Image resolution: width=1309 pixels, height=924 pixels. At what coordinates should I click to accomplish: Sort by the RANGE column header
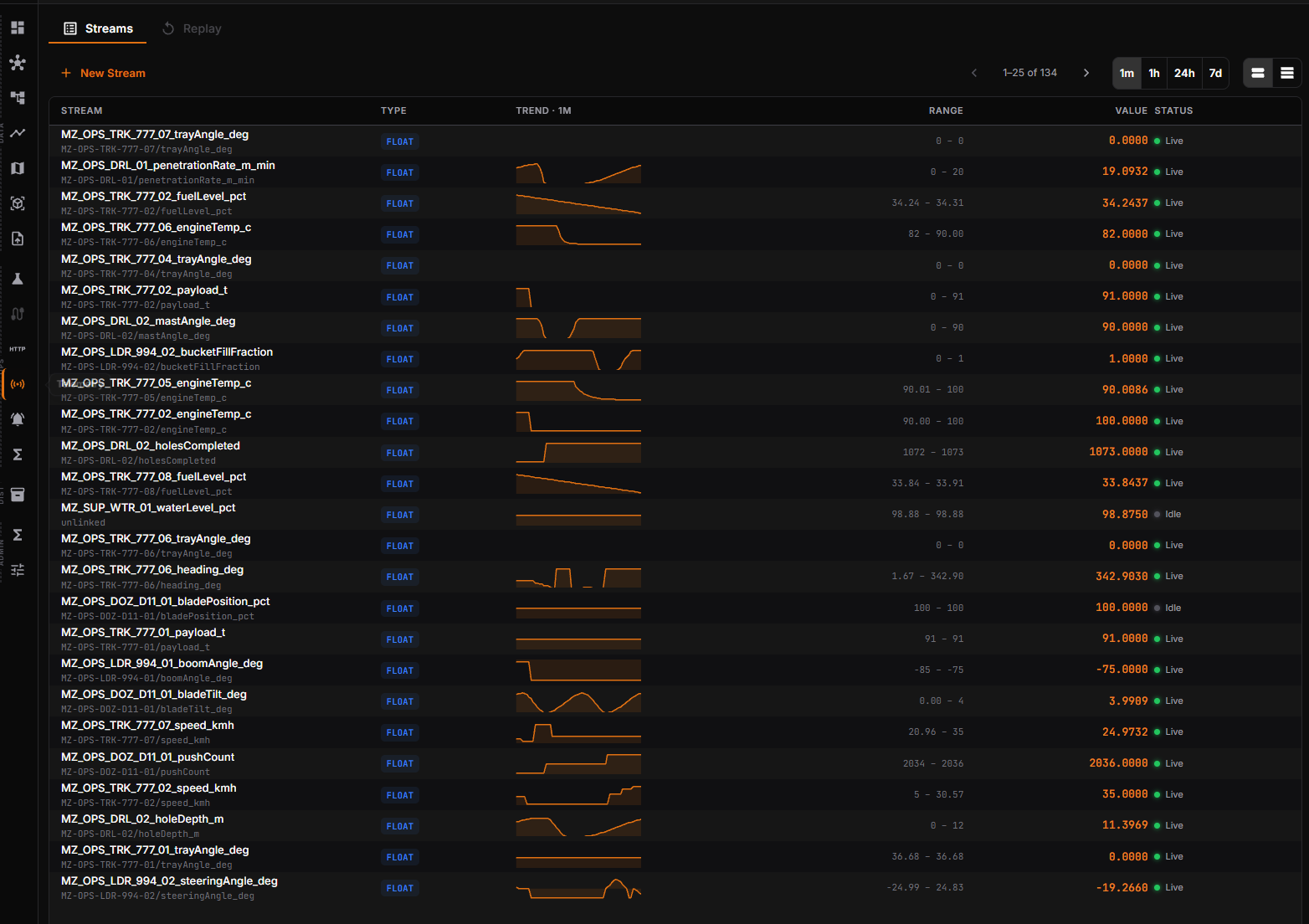tap(946, 110)
